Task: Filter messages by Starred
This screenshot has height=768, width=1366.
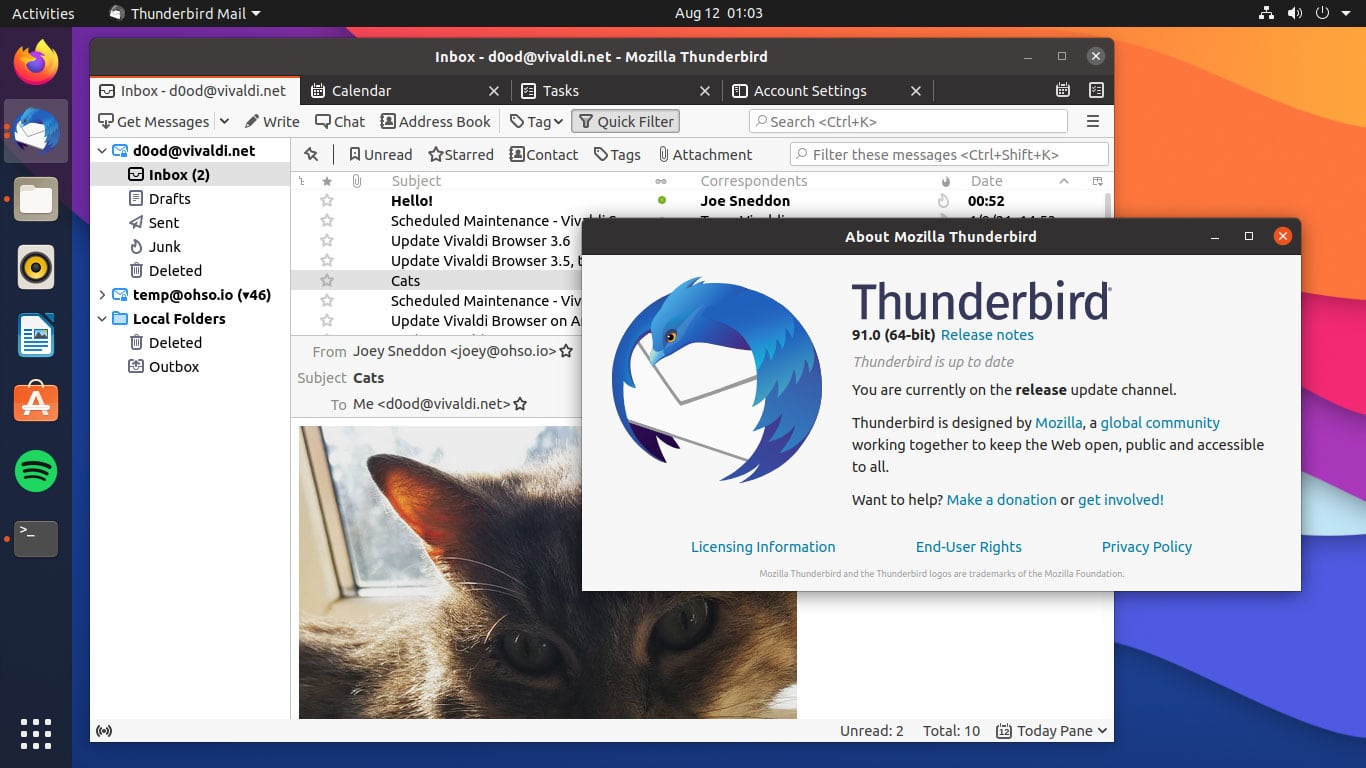Action: (x=461, y=155)
